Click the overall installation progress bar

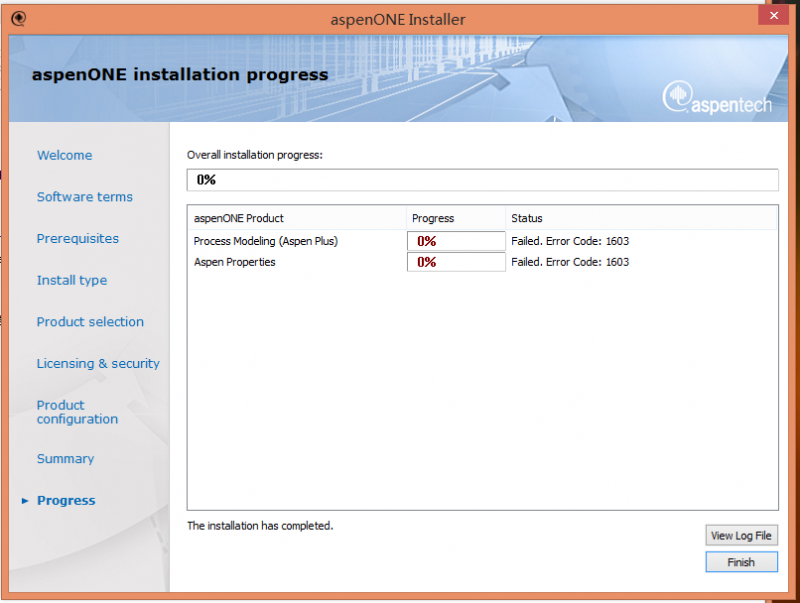482,180
